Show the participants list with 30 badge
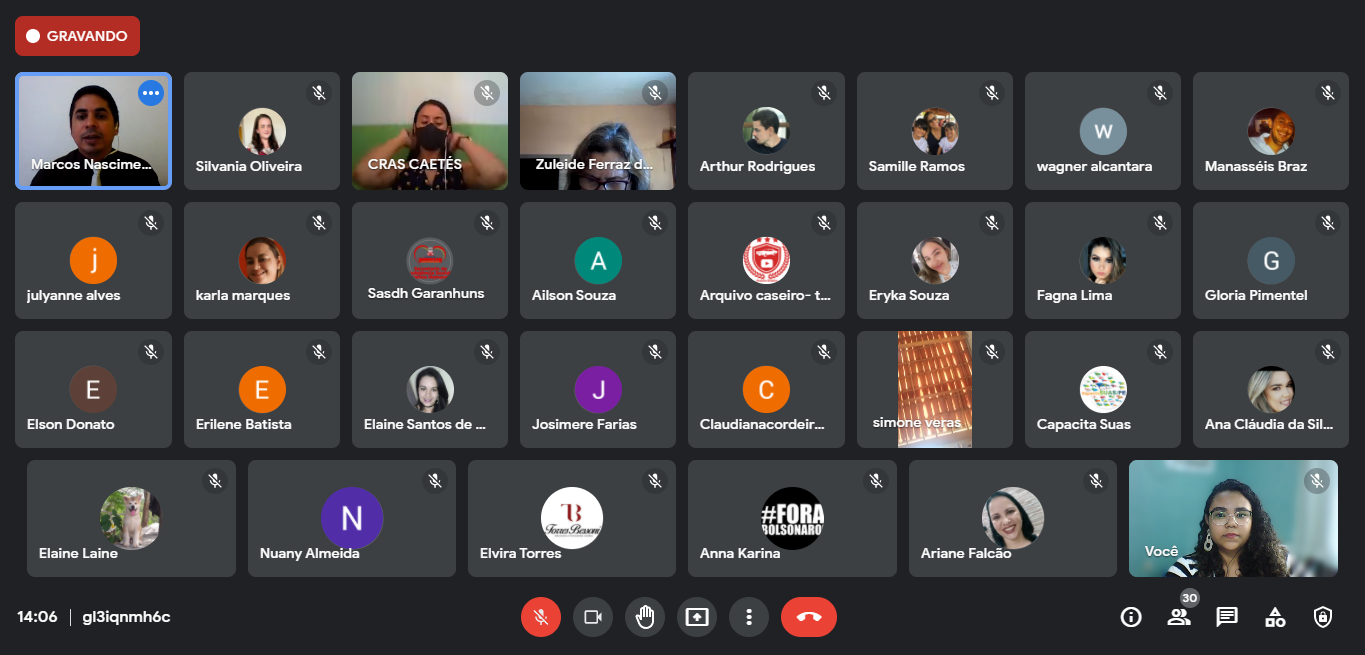The height and width of the screenshot is (655, 1365). tap(1179, 617)
